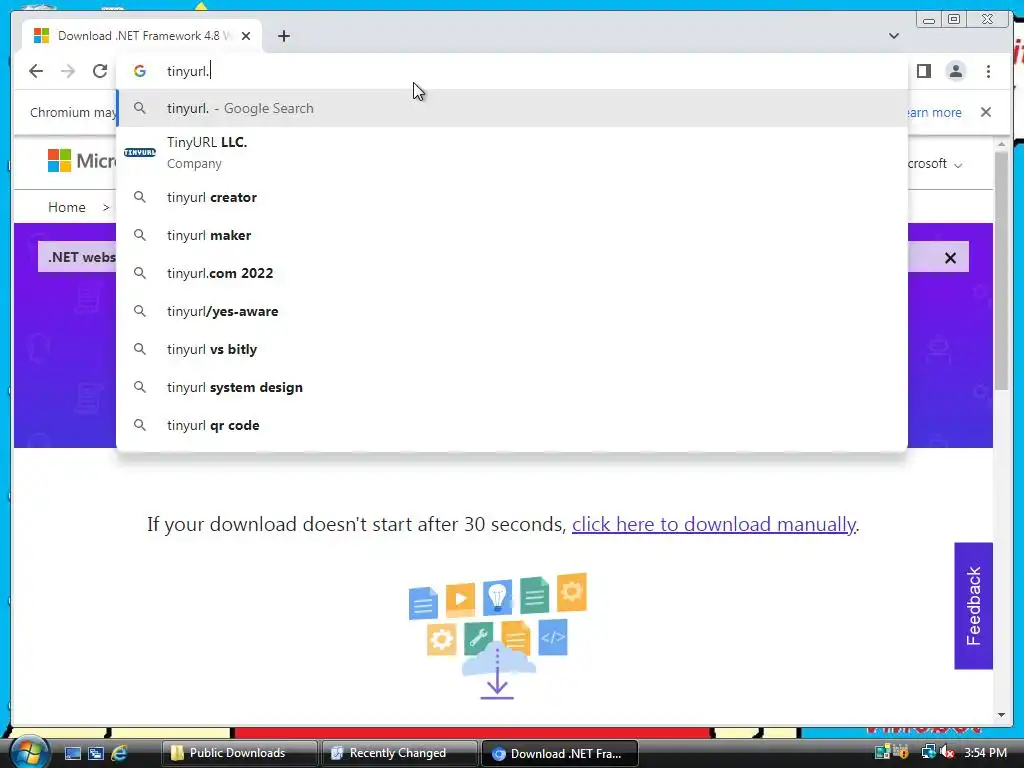Click the Switch between windows quick launch icon
Image resolution: width=1024 pixels, height=768 pixels.
click(x=96, y=753)
